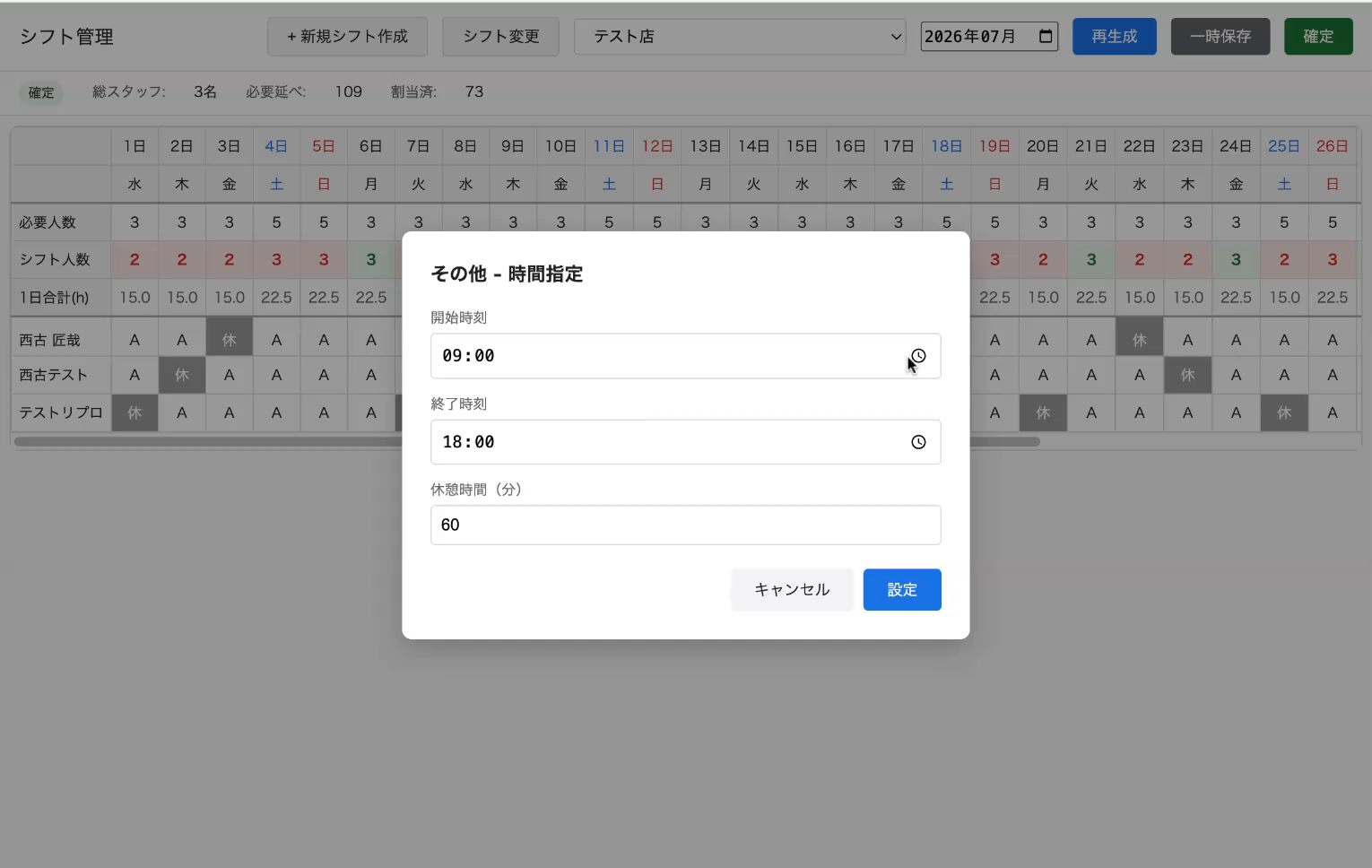Open clock picker for 開始時刻
1372x868 pixels.
click(x=918, y=356)
